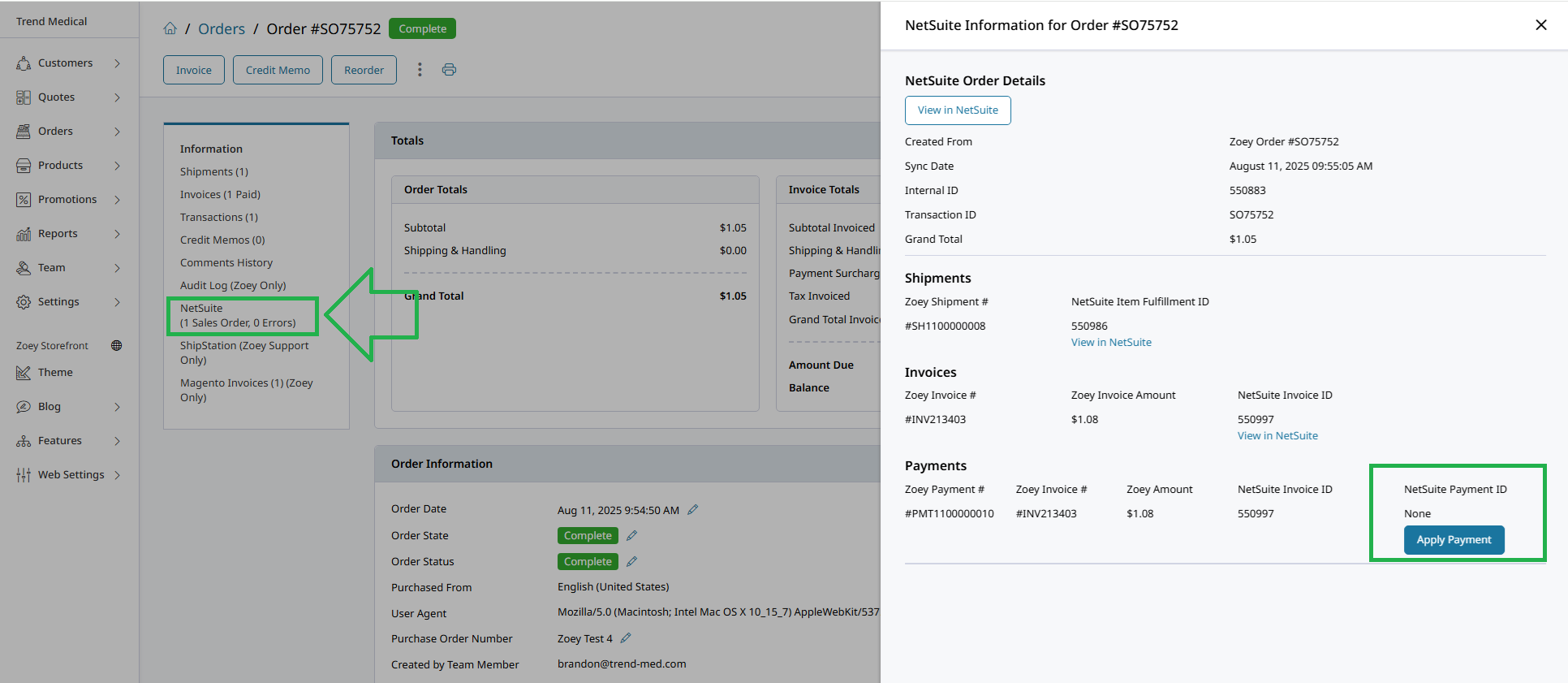
Task: Click the Invoice button
Action: point(194,70)
